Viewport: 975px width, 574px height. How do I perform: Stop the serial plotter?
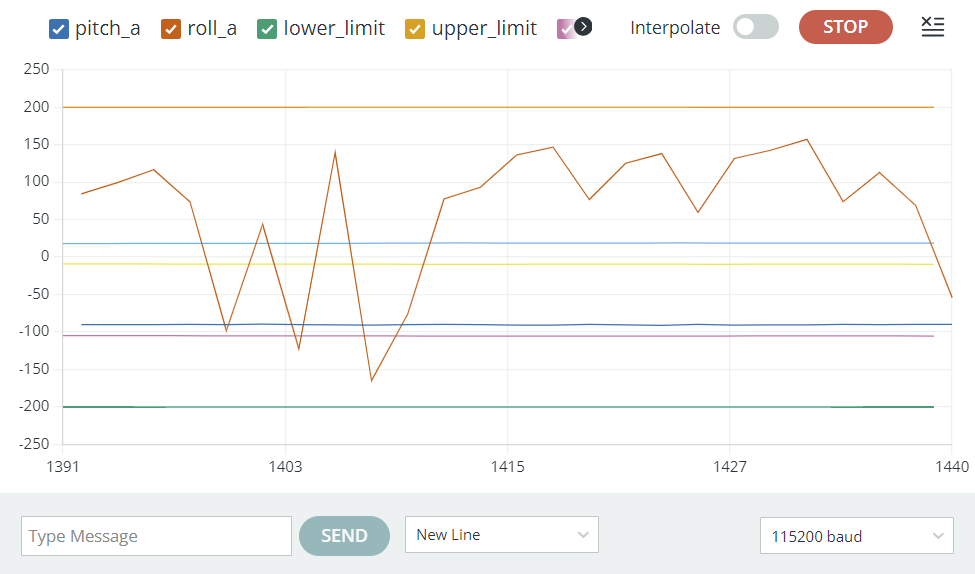point(846,27)
